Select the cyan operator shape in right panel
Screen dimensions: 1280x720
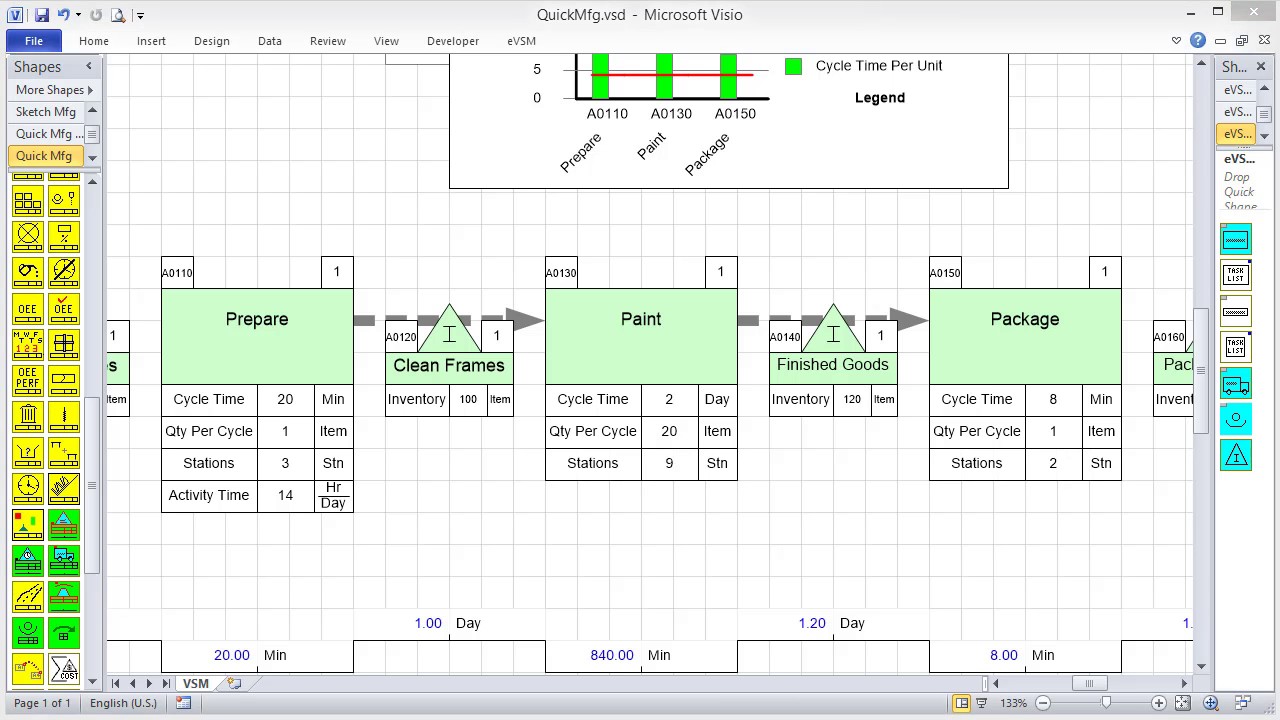tap(1236, 420)
